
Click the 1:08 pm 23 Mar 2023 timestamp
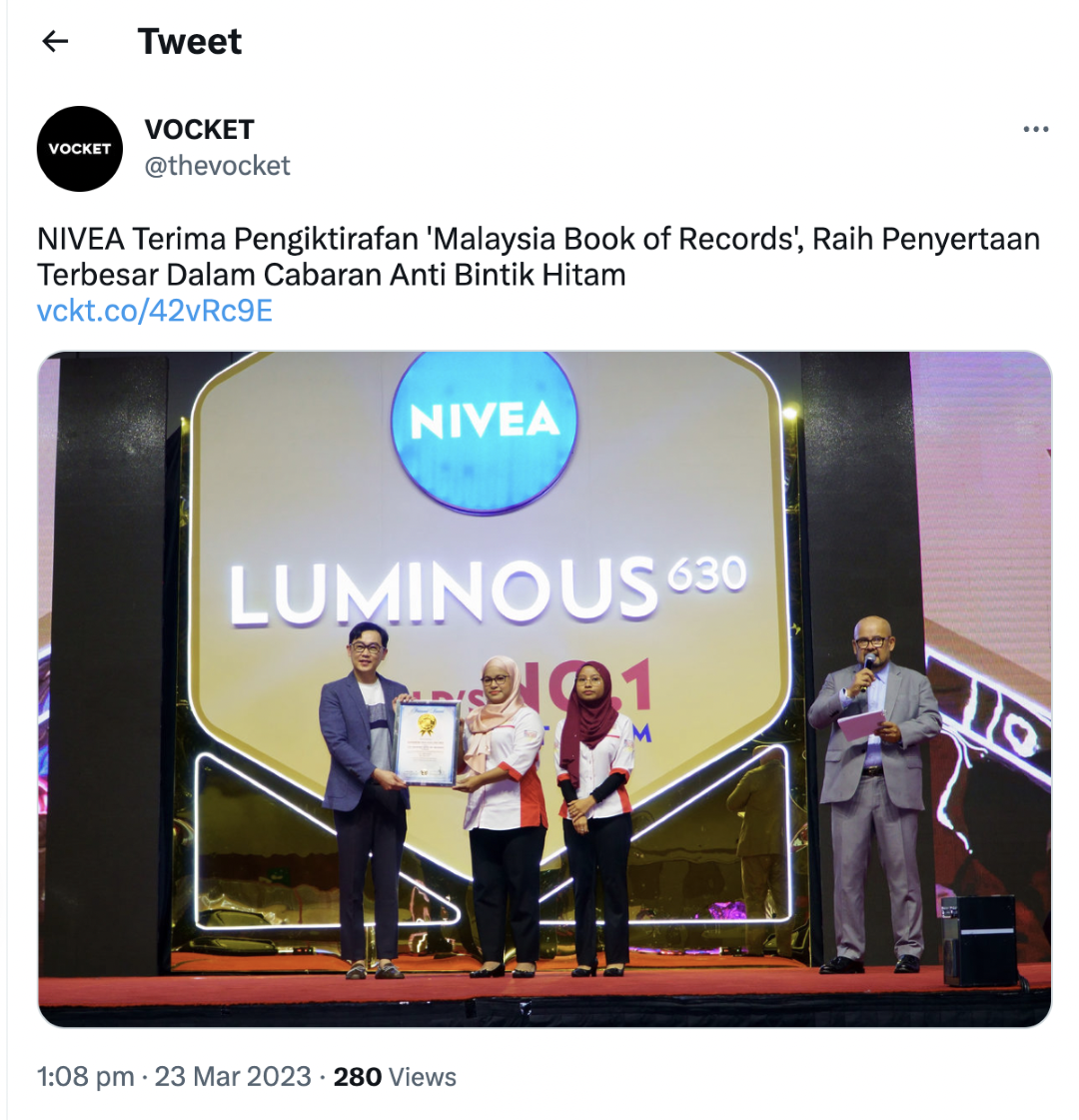[x=174, y=1076]
